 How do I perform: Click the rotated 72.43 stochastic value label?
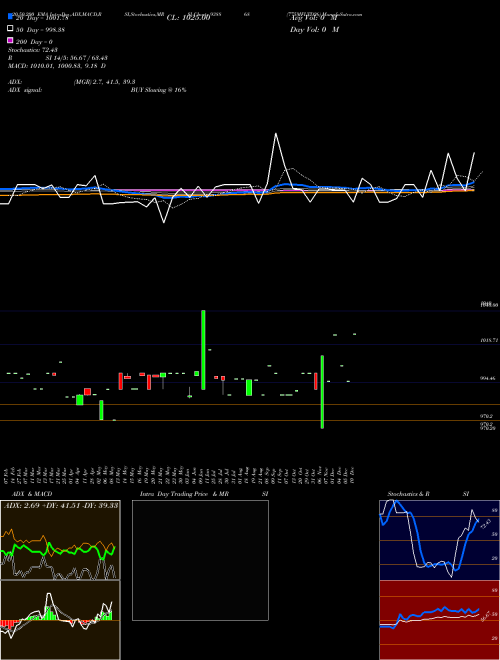click(486, 523)
